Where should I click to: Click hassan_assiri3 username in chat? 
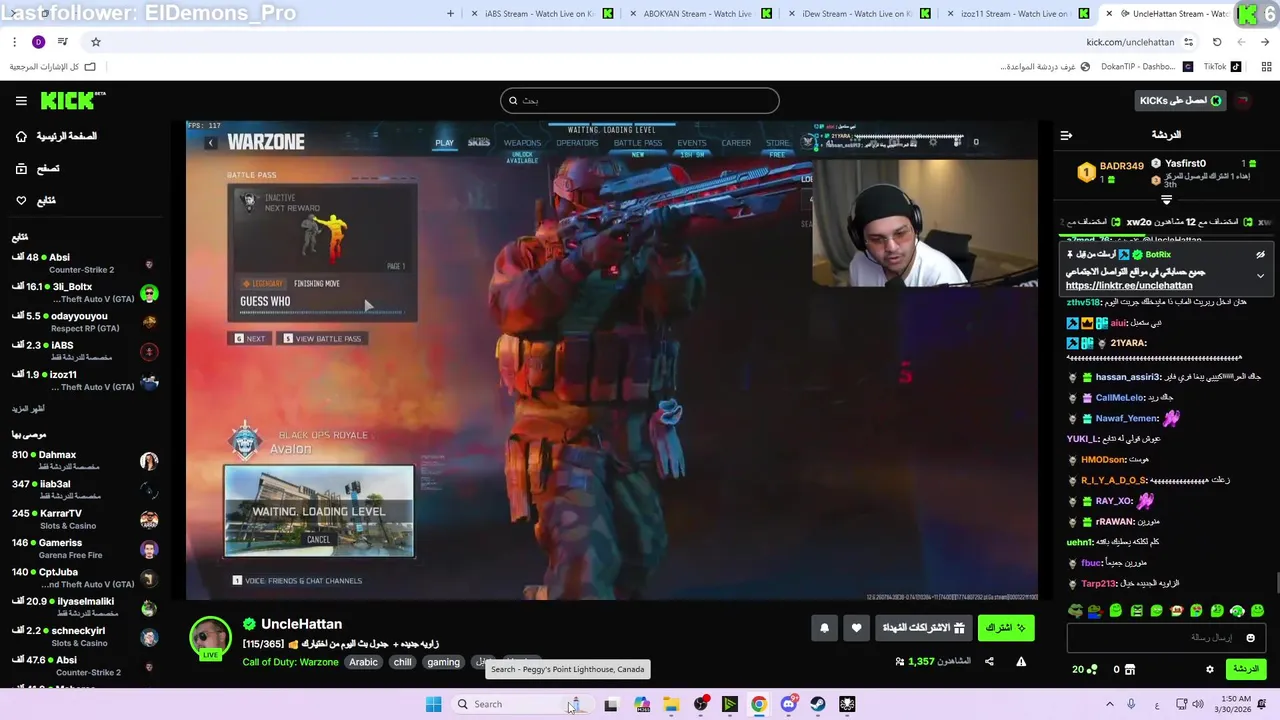[1127, 377]
